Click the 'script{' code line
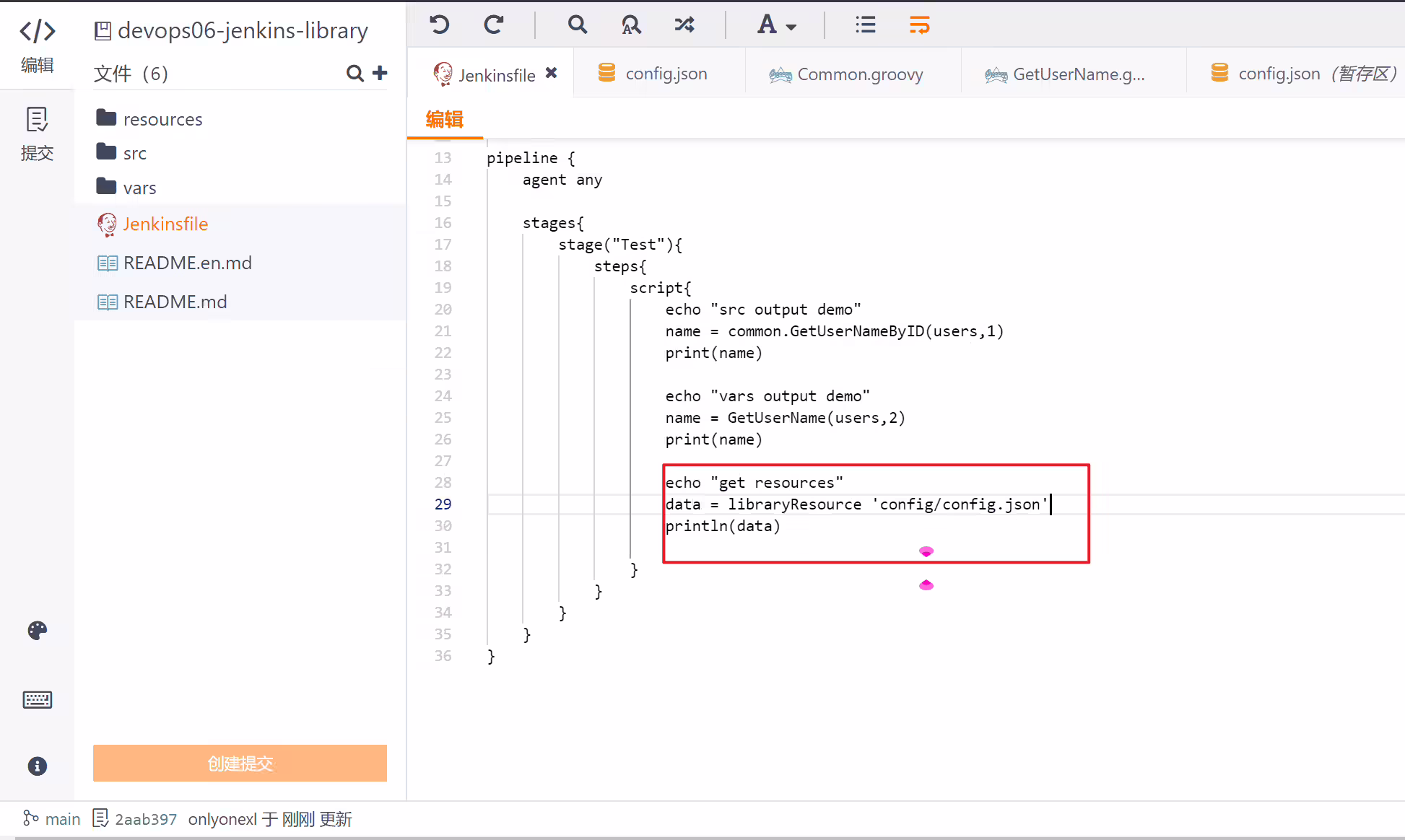Viewport: 1405px width, 840px height. pyautogui.click(x=661, y=288)
